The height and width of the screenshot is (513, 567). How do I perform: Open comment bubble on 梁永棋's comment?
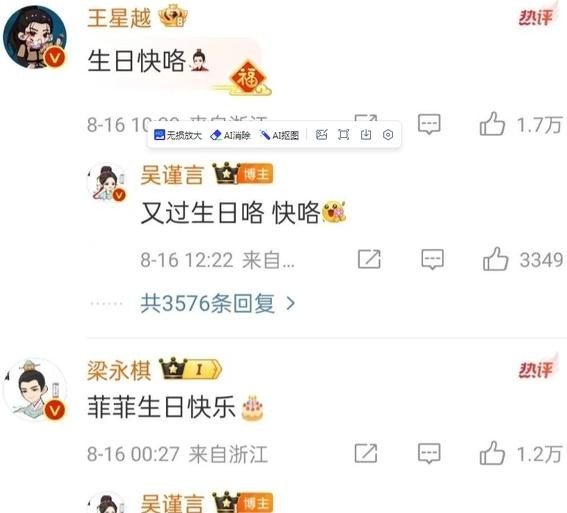(429, 453)
